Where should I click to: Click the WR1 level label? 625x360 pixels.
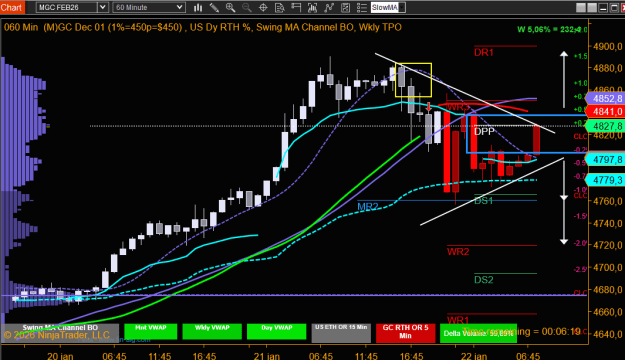458,320
